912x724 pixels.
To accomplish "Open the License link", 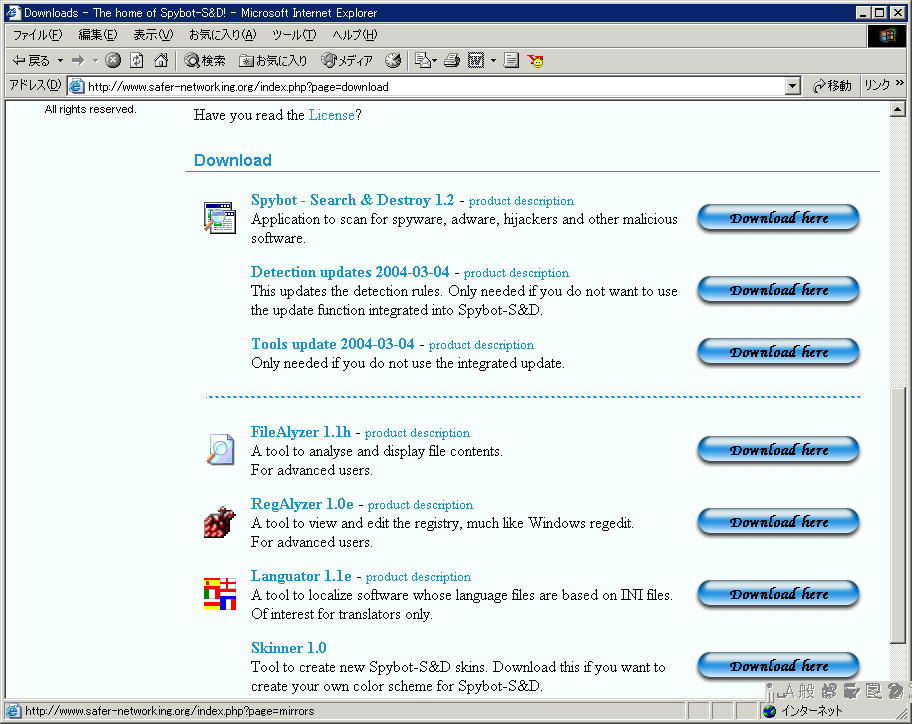I will tap(331, 115).
